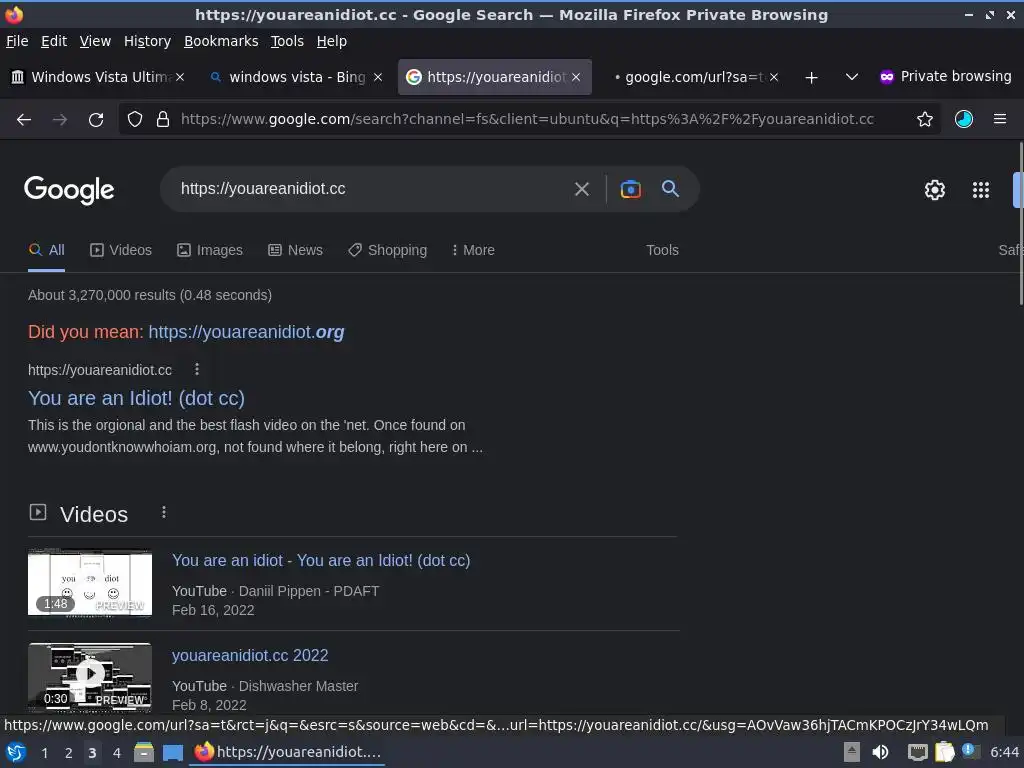The width and height of the screenshot is (1024, 768).
Task: Play the 1:48 video thumbnail
Action: pos(89,583)
